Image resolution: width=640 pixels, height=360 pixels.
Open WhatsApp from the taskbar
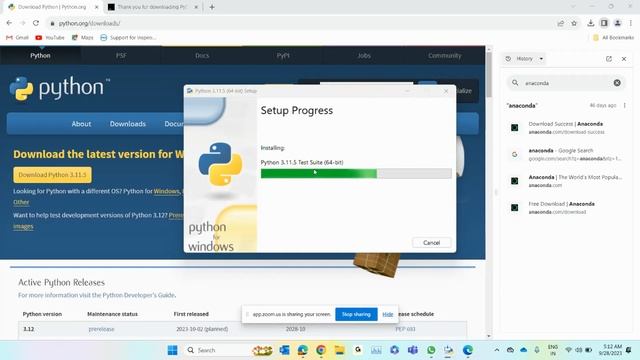pyautogui.click(x=431, y=350)
